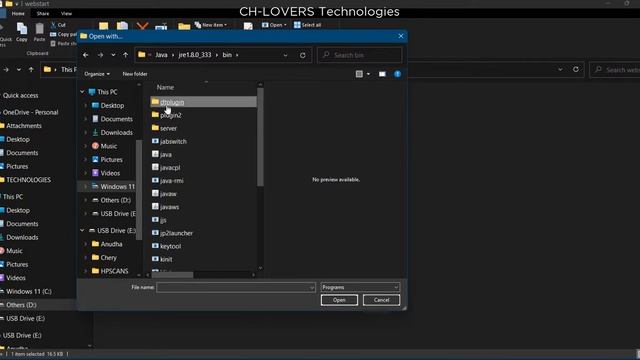Select OneDrive - Personal in Explorer sidebar
This screenshot has height=360, width=640.
30,112
